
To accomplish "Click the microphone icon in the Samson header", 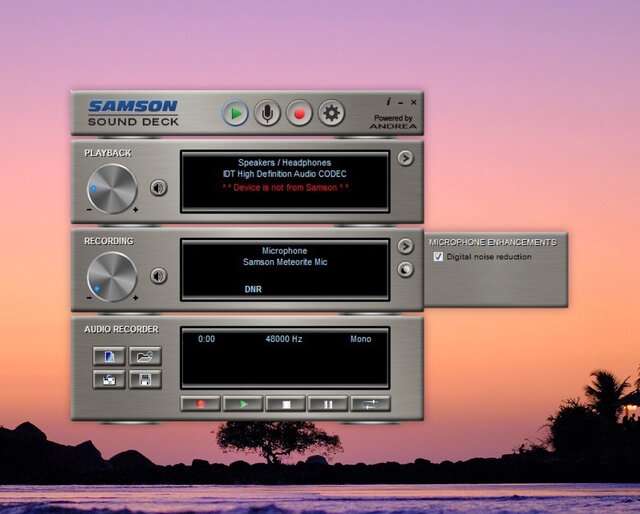I will 267,113.
